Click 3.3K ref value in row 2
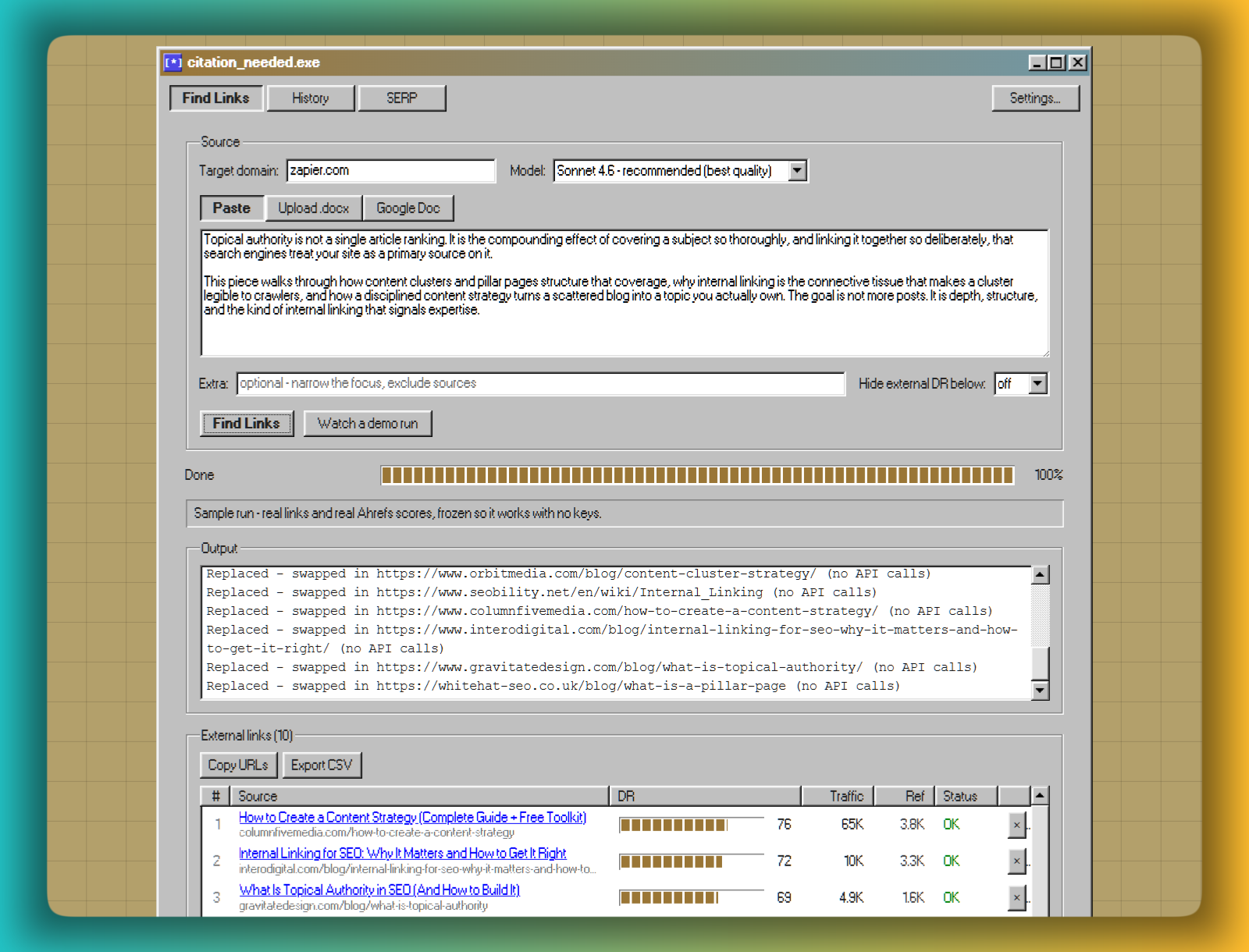The width and height of the screenshot is (1249, 952). pyautogui.click(x=912, y=861)
